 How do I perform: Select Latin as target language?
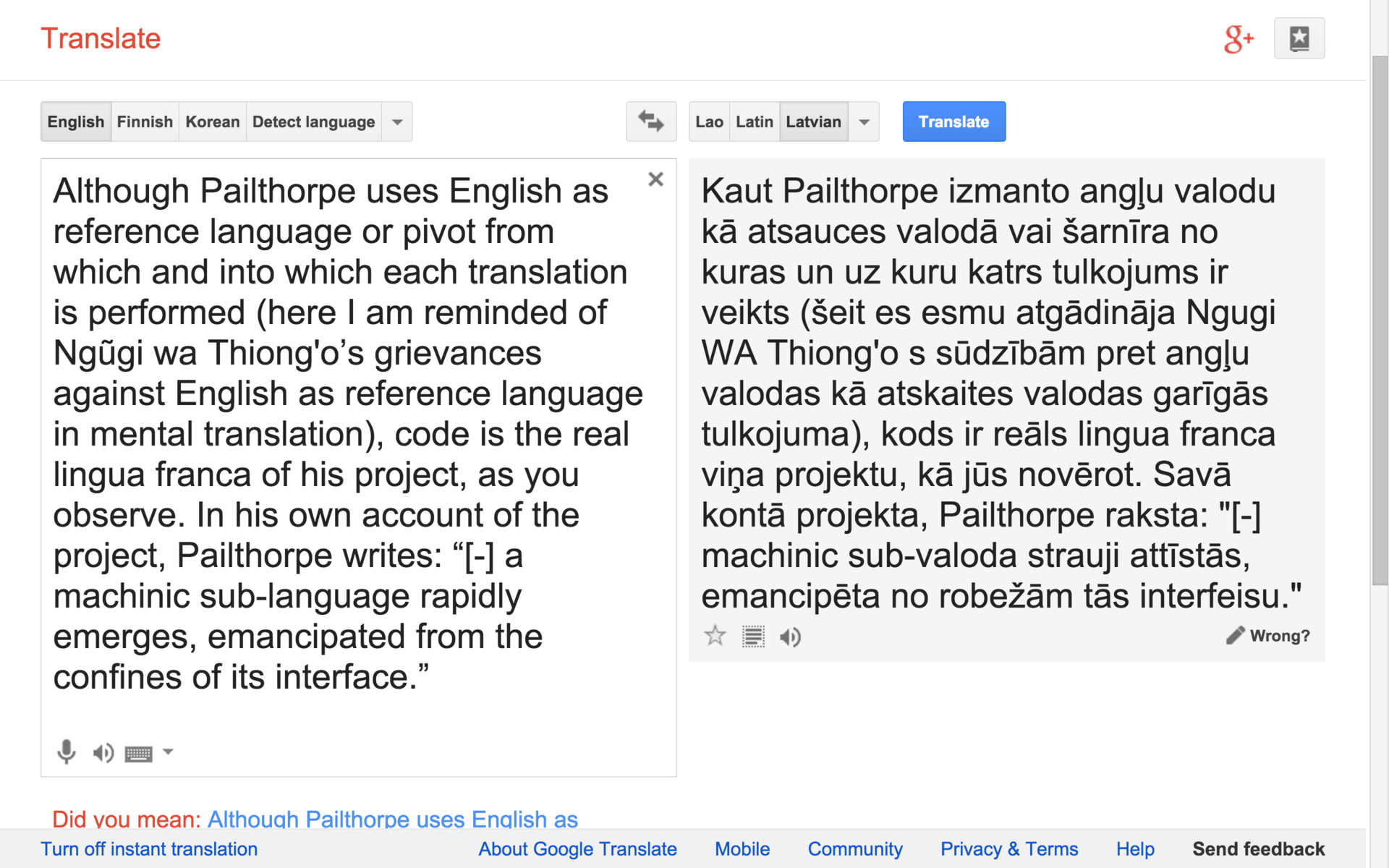(754, 122)
